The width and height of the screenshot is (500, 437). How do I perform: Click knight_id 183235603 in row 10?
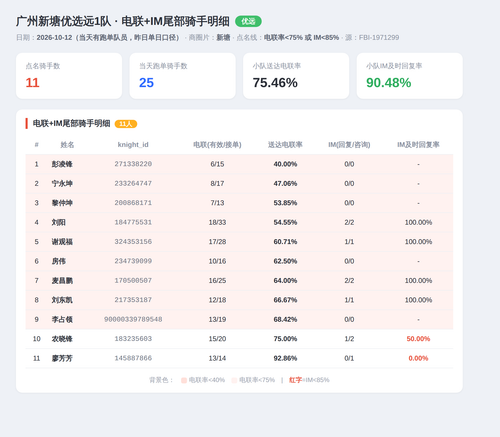tap(133, 339)
